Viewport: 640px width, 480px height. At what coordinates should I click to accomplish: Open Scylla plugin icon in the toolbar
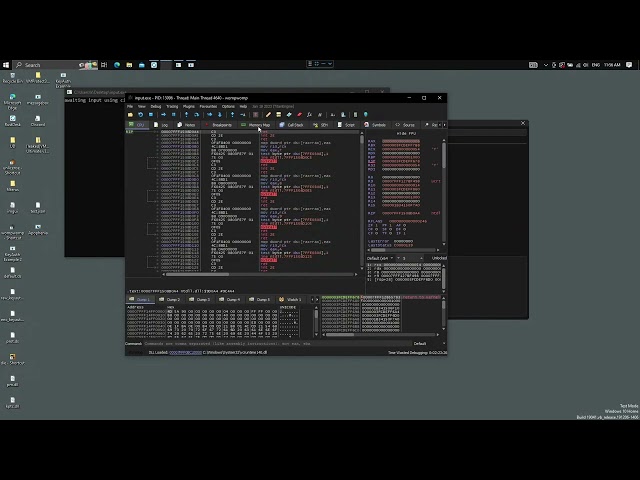256,115
